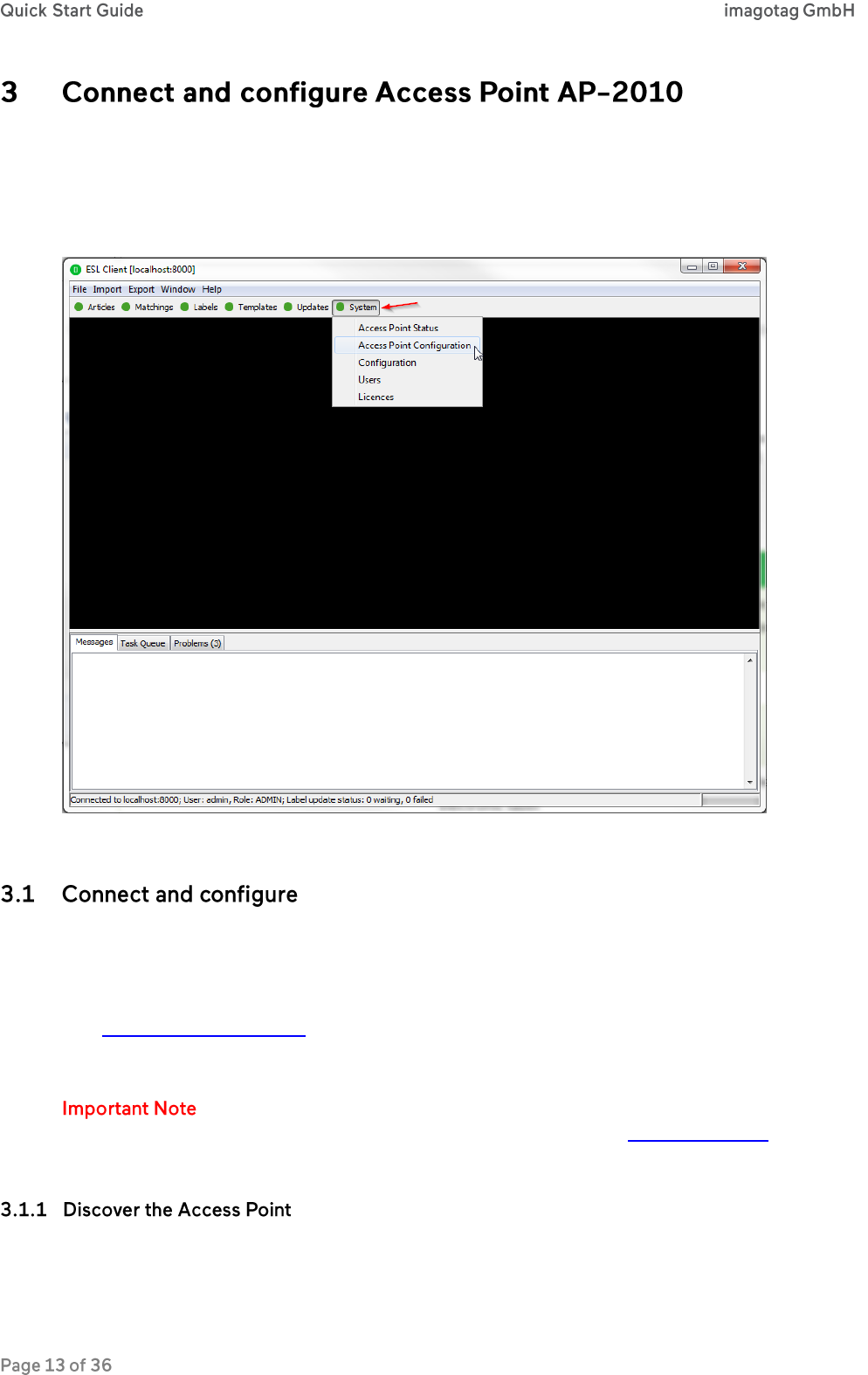Click the Labels toolbar button
The height and width of the screenshot is (1375, 868).
(199, 307)
